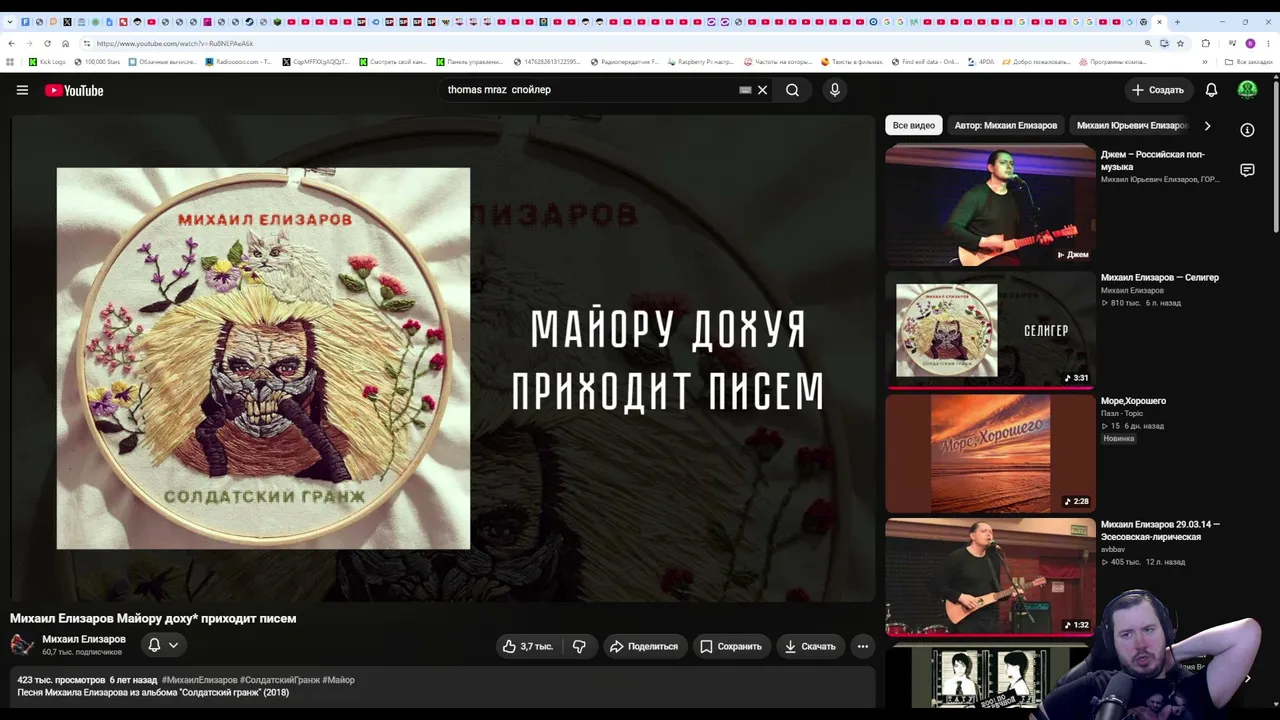Open Михаил Елизаров channel avatar
Image resolution: width=1280 pixels, height=720 pixels.
(x=22, y=644)
